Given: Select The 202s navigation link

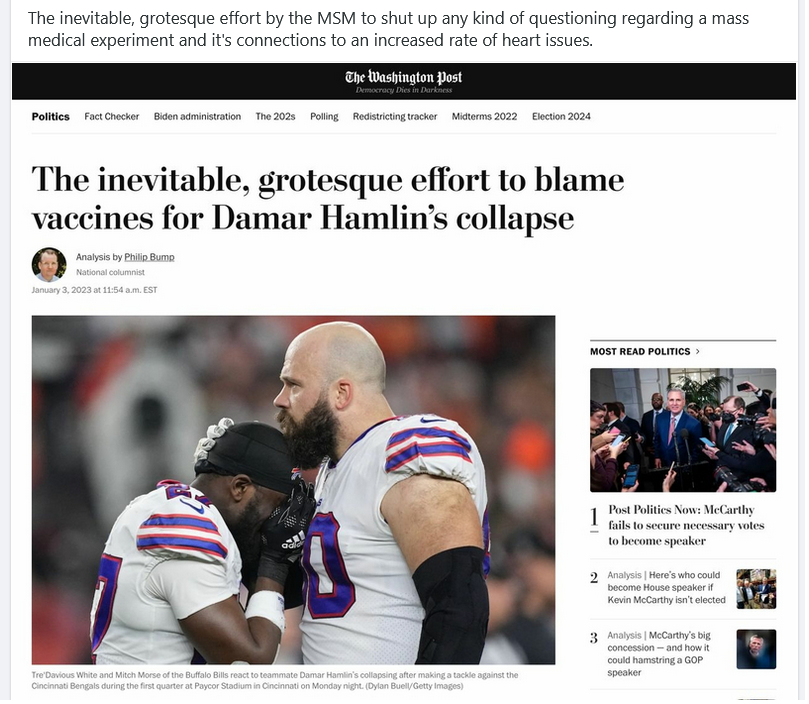Looking at the screenshot, I should [277, 117].
